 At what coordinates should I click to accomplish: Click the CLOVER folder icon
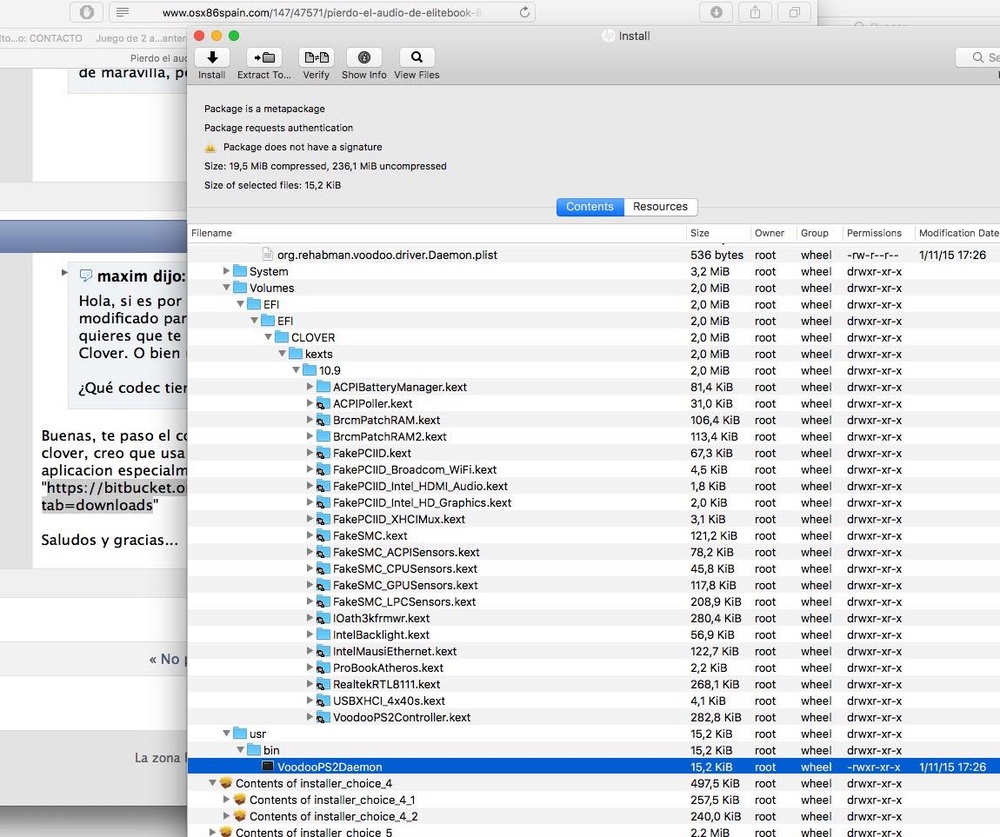pos(282,337)
